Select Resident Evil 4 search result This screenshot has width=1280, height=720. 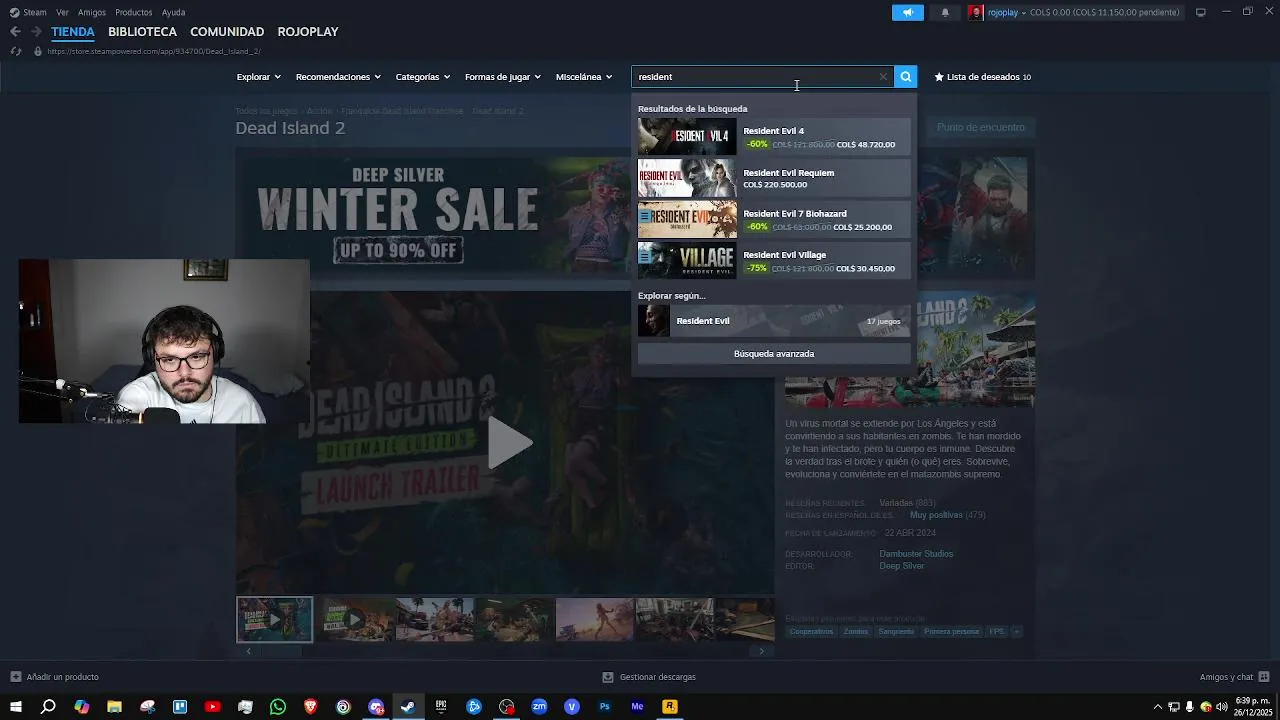click(774, 137)
